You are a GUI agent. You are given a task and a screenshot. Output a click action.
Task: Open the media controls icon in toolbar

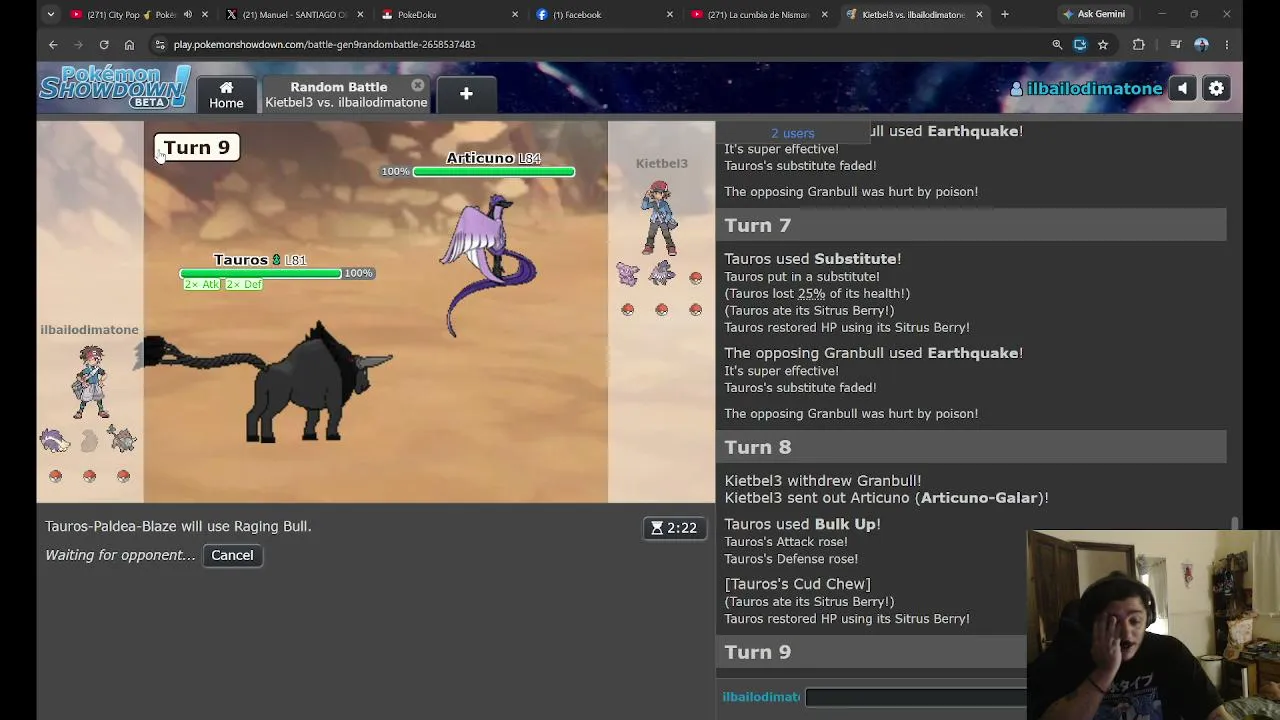[x=1176, y=44]
